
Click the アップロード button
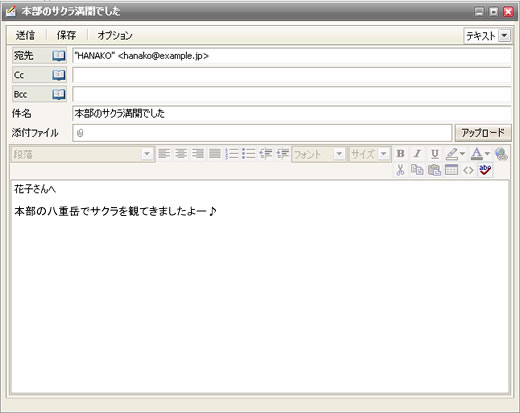[483, 133]
